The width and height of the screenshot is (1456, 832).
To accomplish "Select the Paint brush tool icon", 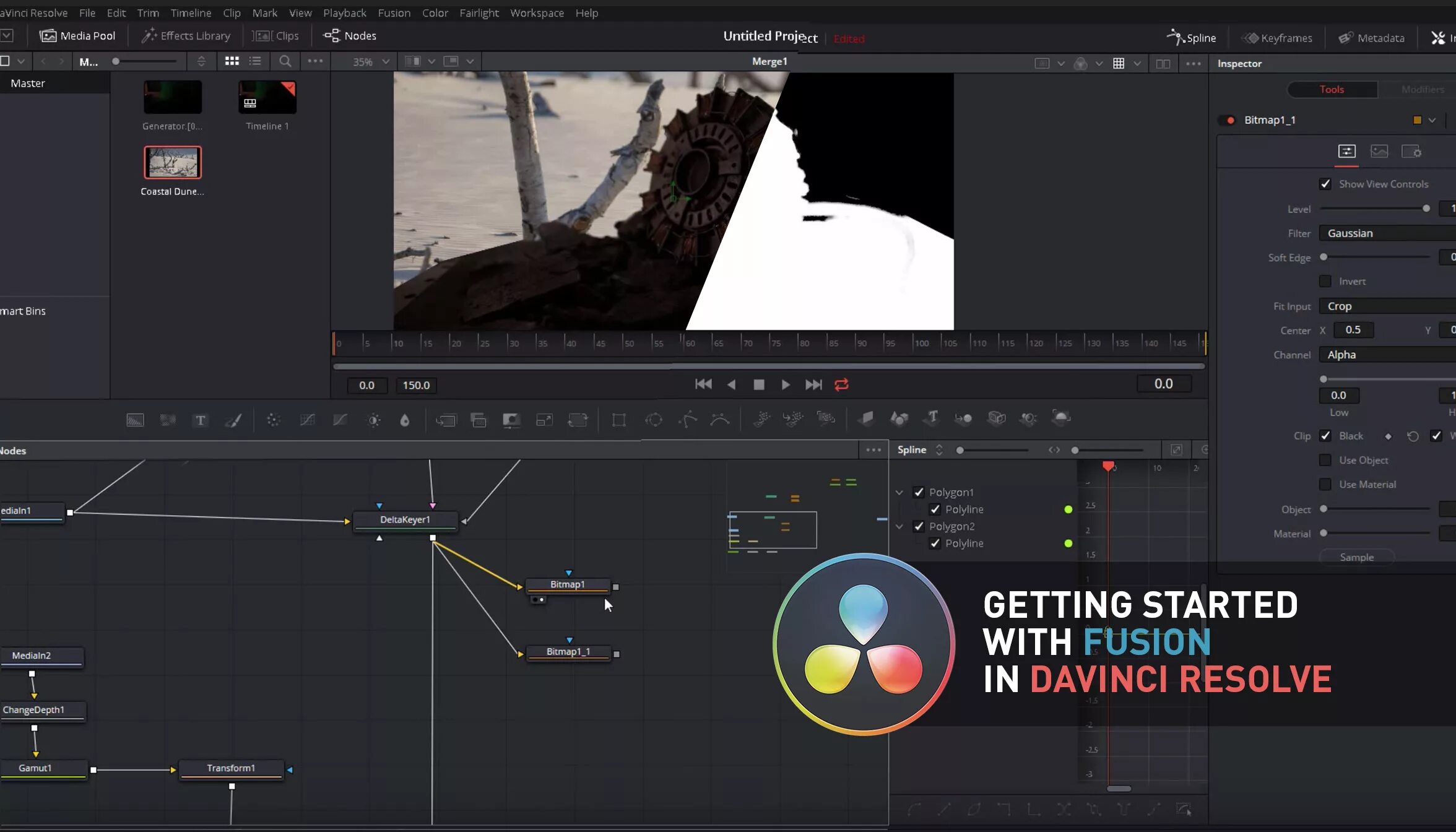I will click(x=233, y=420).
